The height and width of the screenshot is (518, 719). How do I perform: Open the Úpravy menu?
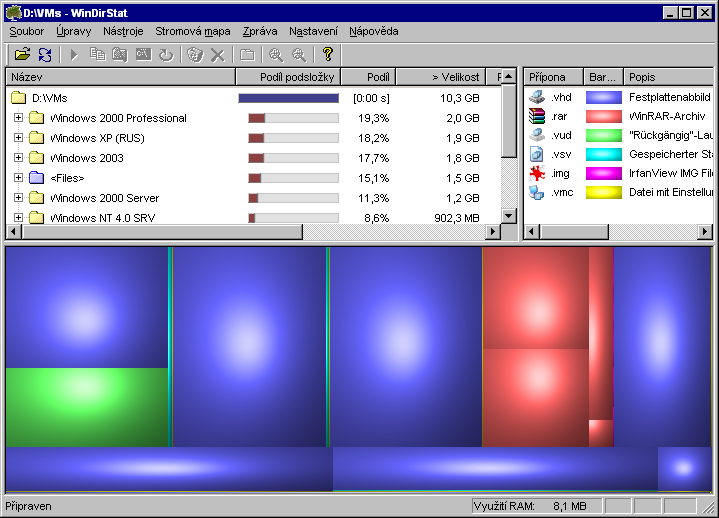(x=74, y=31)
